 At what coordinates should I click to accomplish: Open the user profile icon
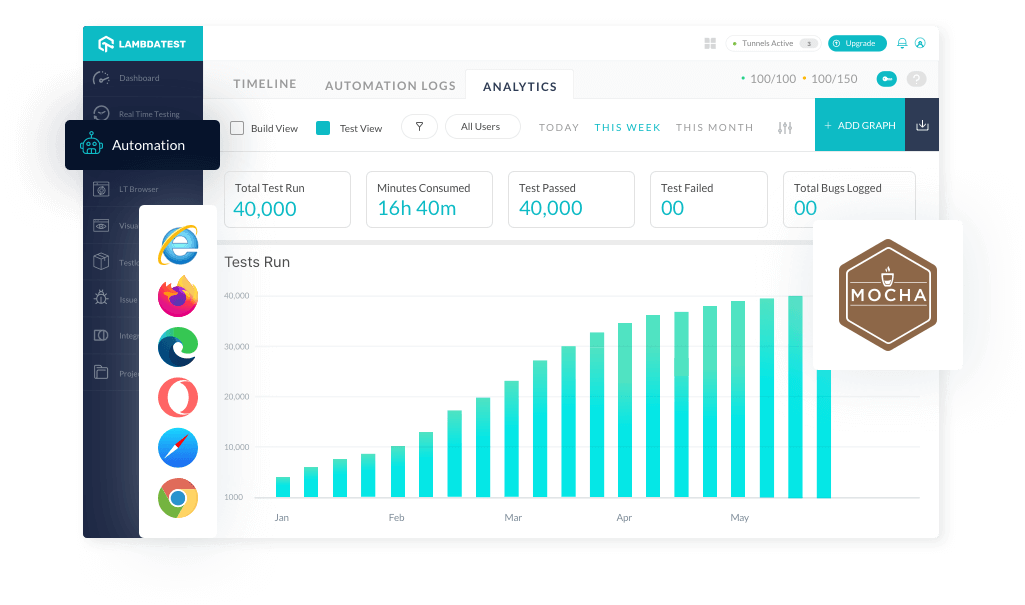coord(920,43)
